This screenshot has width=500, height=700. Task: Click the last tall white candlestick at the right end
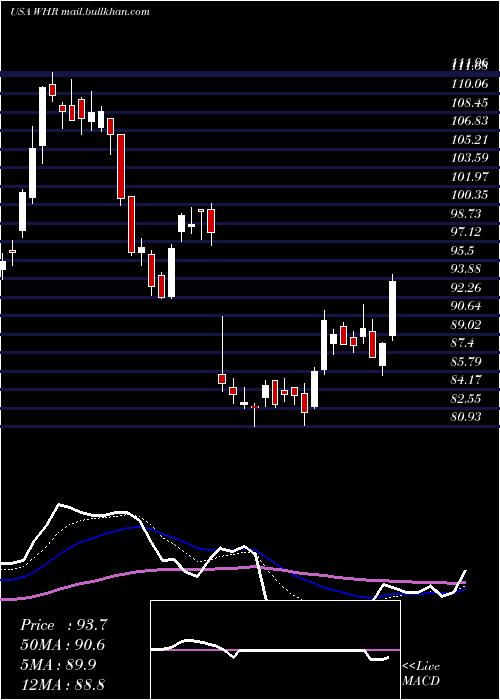click(393, 308)
